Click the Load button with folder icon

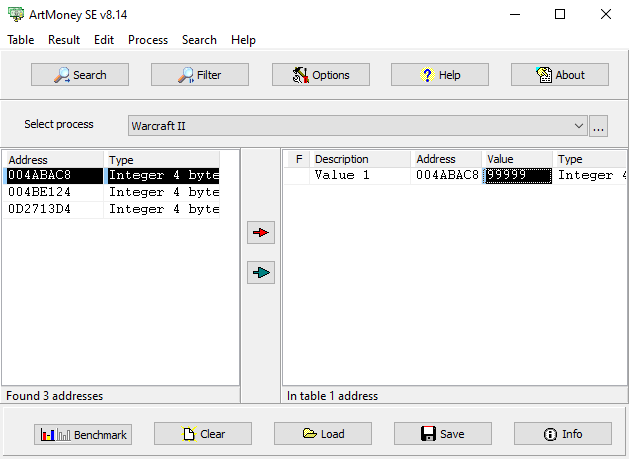(323, 434)
